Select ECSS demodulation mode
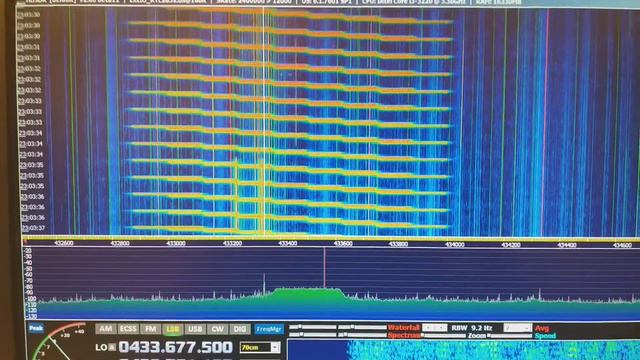Image resolution: width=640 pixels, height=360 pixels. 128,329
